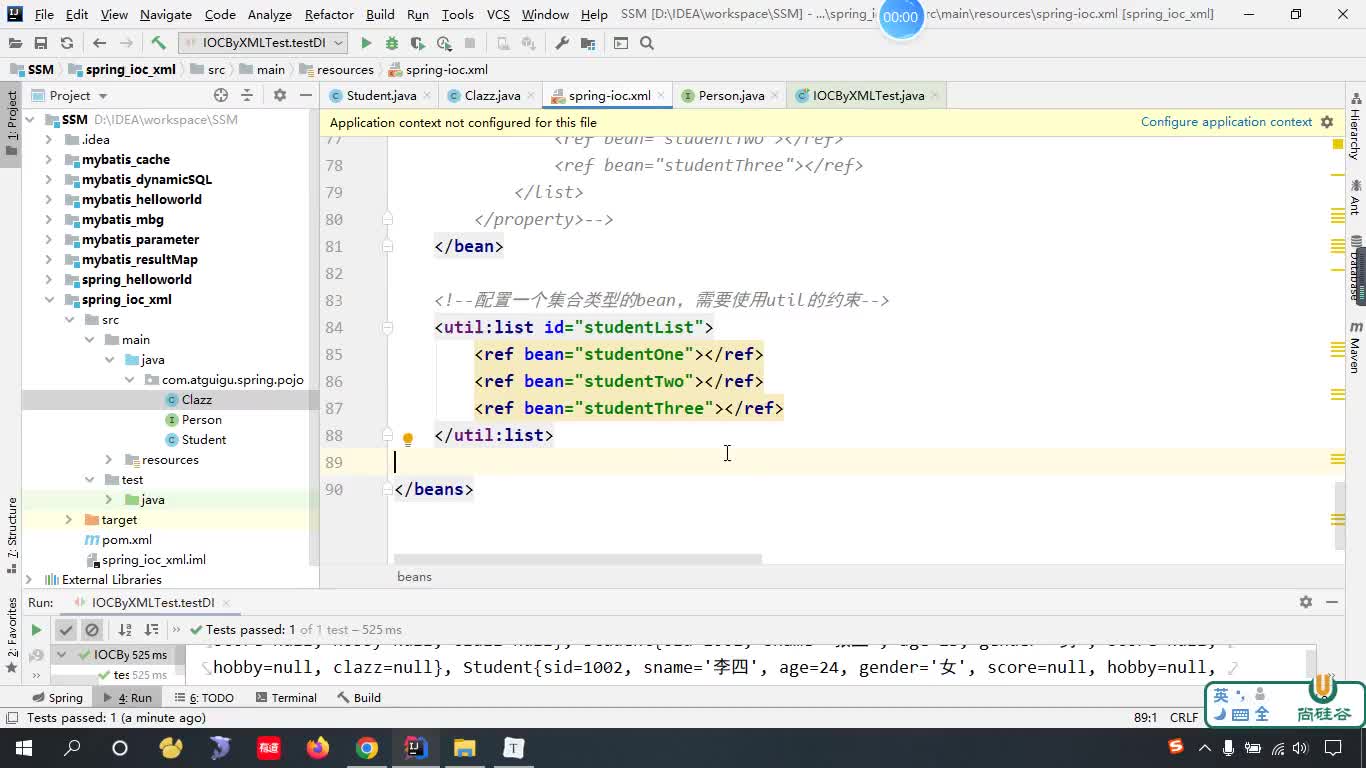Close the Clazz.java tab

532,96
